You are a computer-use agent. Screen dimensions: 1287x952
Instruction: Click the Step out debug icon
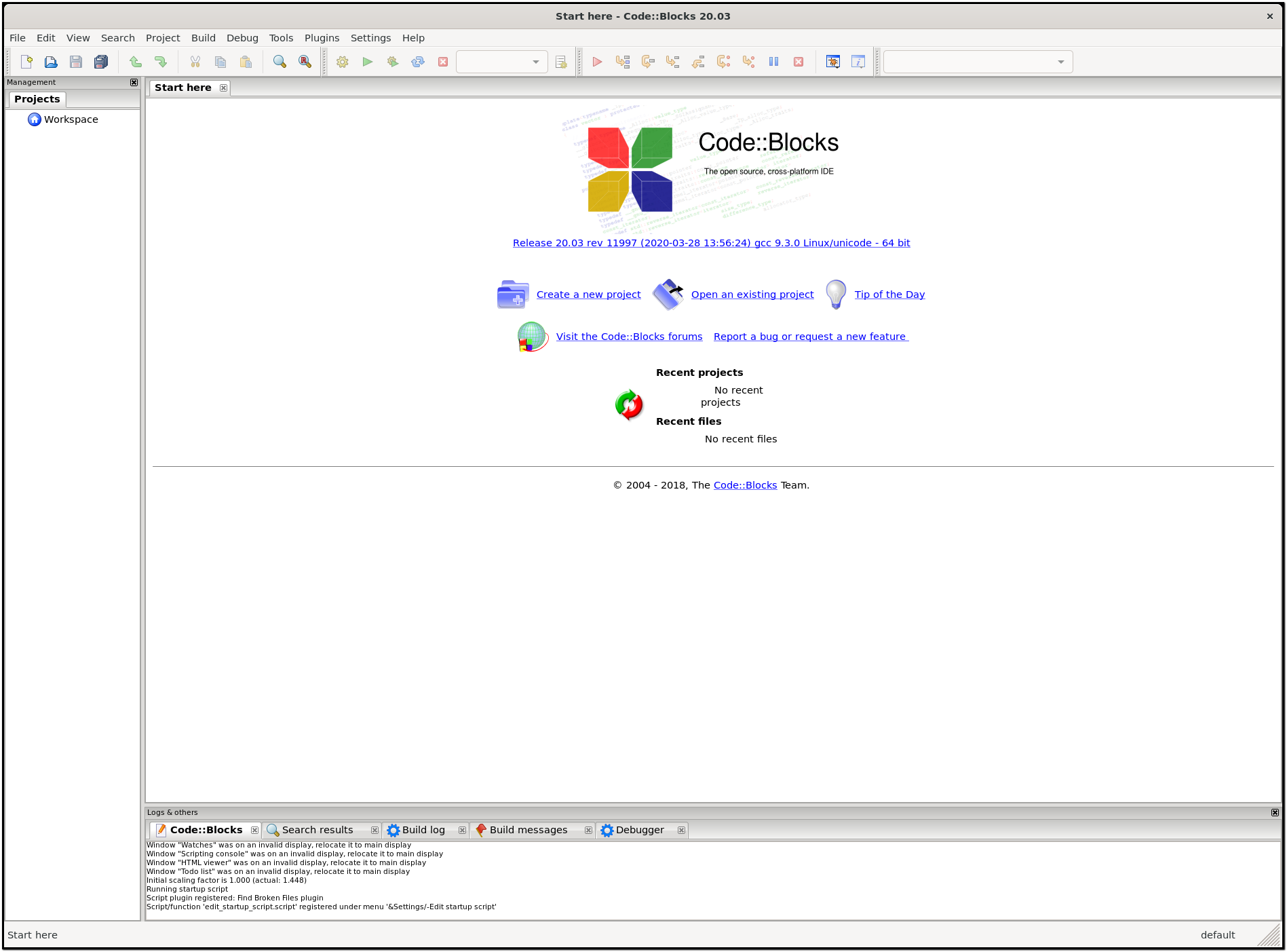click(698, 62)
